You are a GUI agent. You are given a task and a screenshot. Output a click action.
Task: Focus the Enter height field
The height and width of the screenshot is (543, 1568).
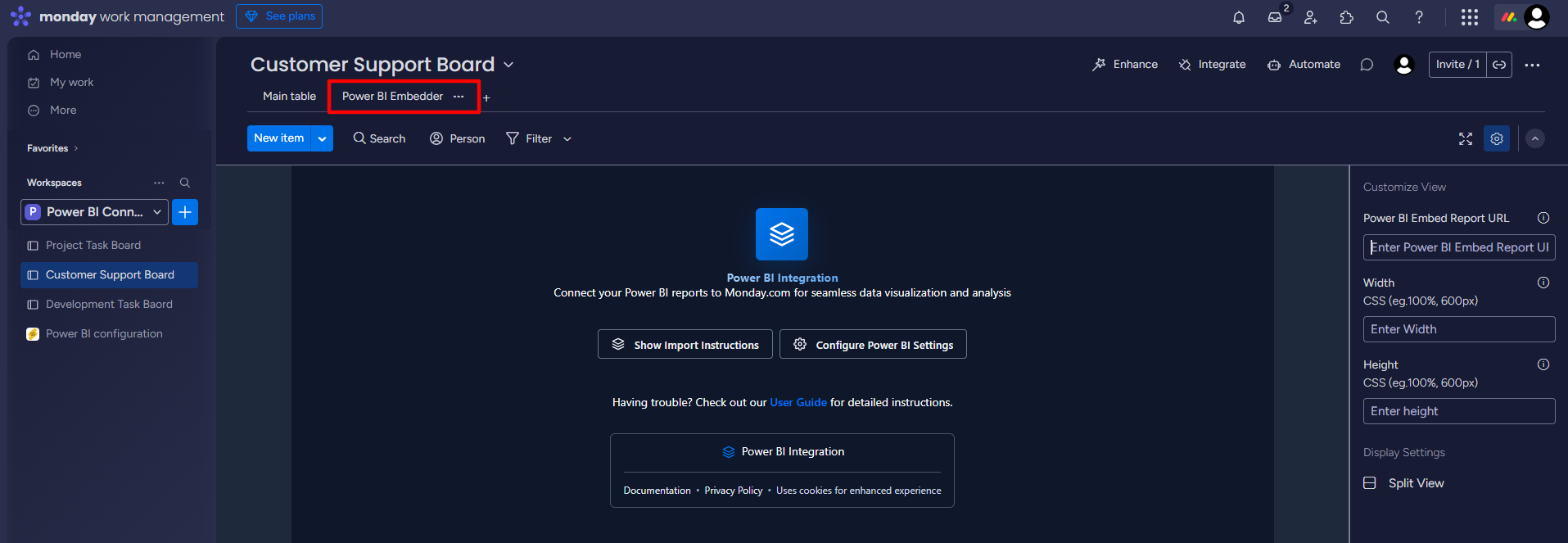(x=1459, y=411)
